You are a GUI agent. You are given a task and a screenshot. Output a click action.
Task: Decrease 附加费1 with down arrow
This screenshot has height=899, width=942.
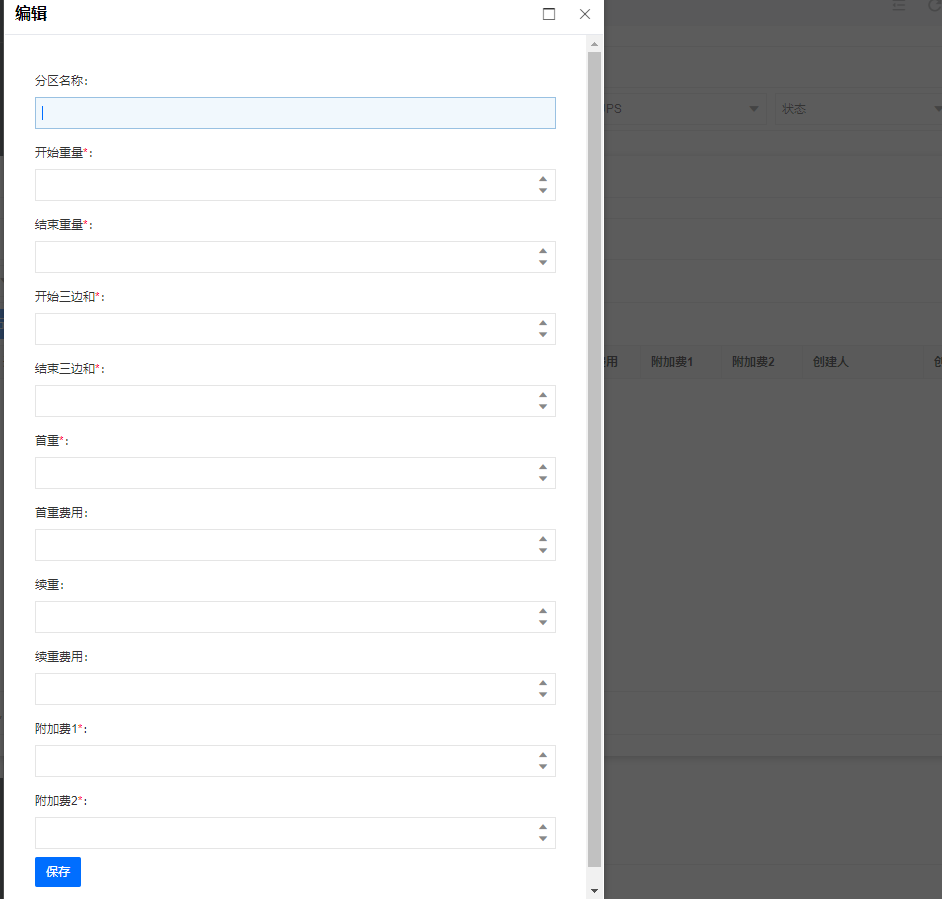[x=543, y=767]
